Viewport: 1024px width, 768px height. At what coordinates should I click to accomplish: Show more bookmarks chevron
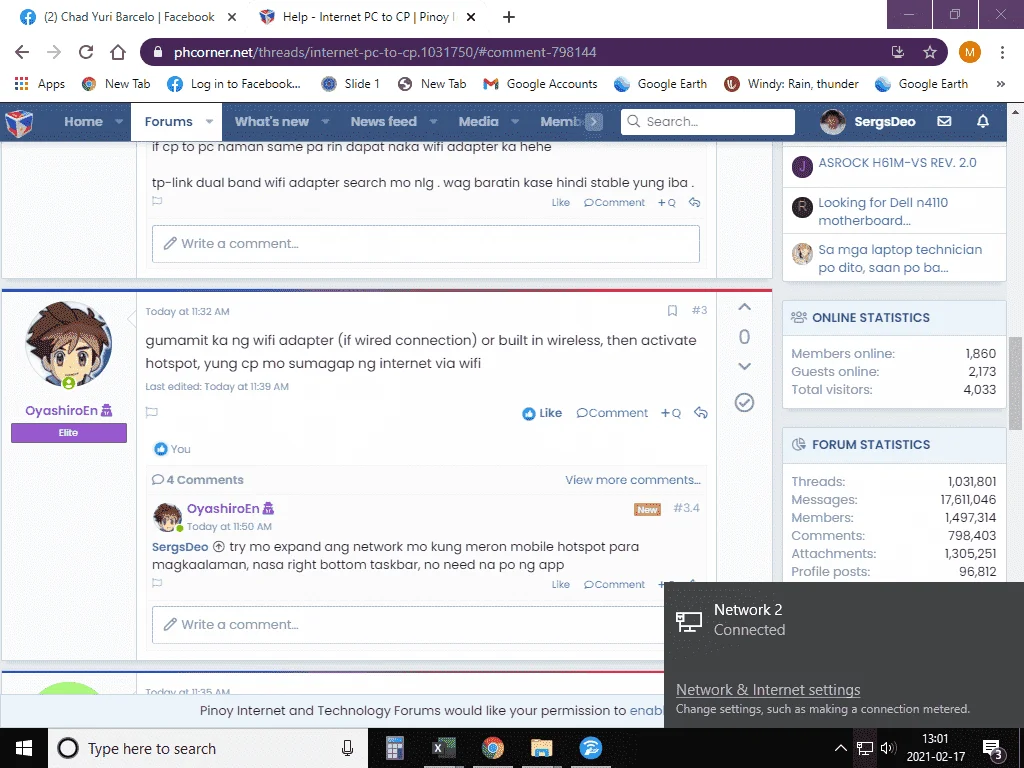pos(1000,84)
